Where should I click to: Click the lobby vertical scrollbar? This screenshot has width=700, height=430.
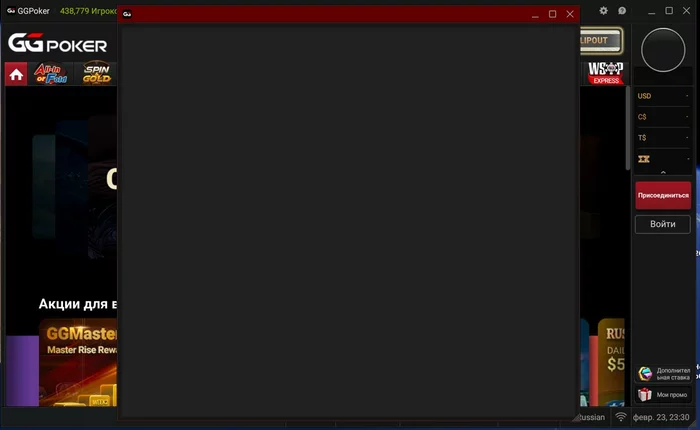(x=628, y=128)
